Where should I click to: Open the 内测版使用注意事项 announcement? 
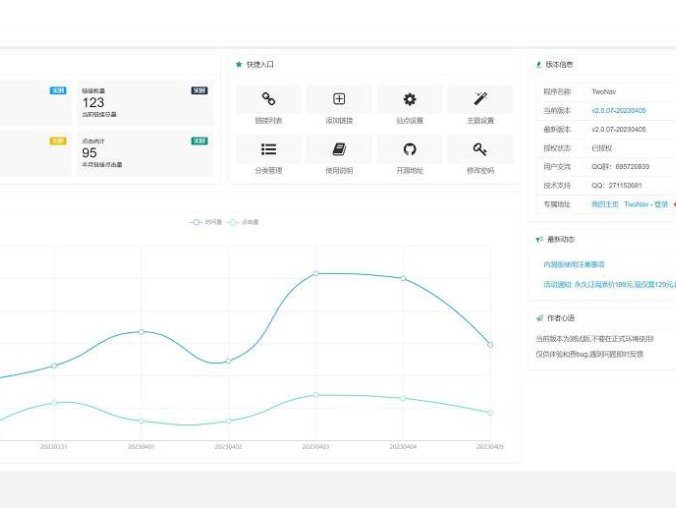point(574,264)
